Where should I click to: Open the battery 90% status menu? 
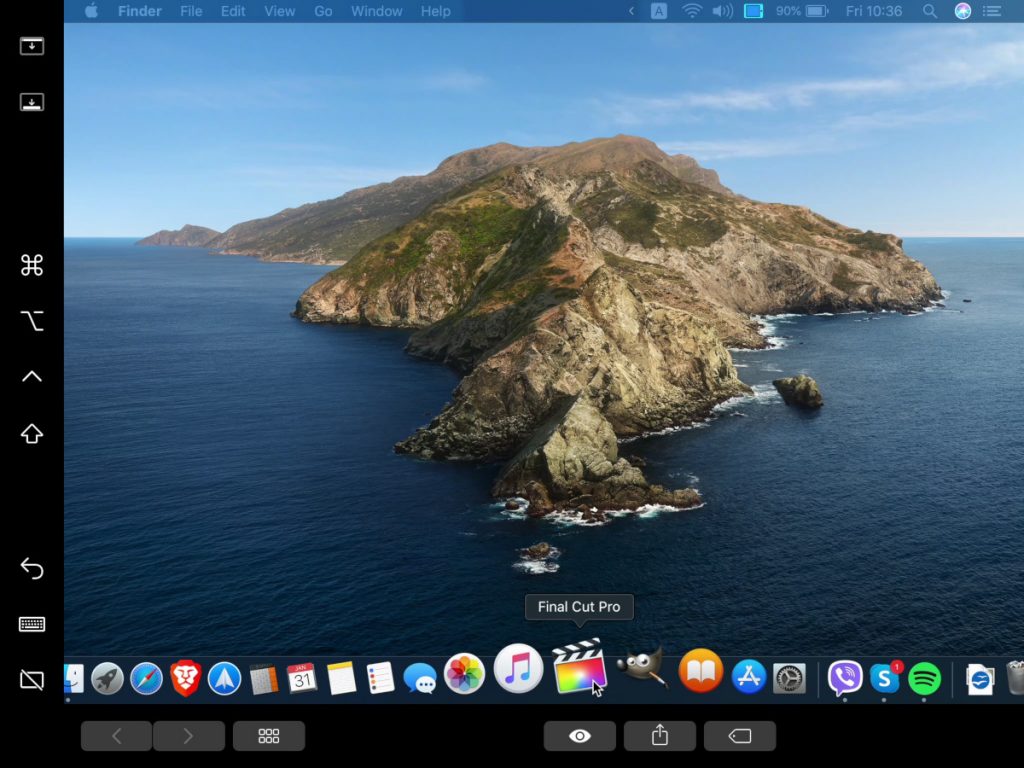801,11
